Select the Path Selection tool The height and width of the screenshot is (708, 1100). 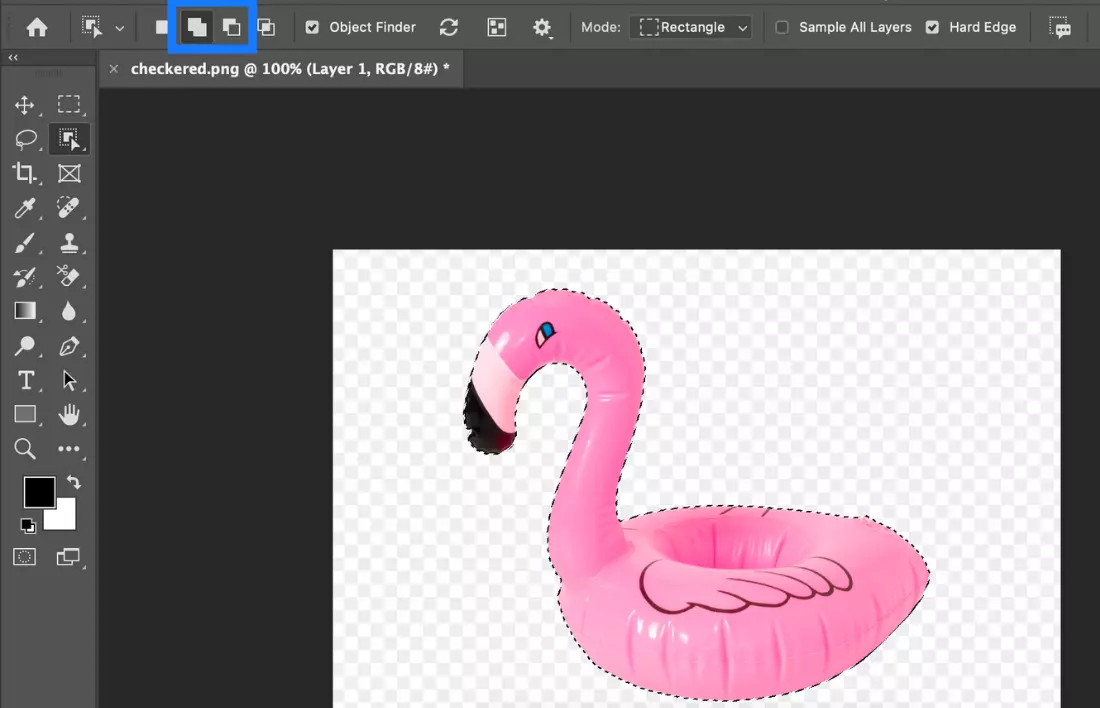(x=69, y=380)
